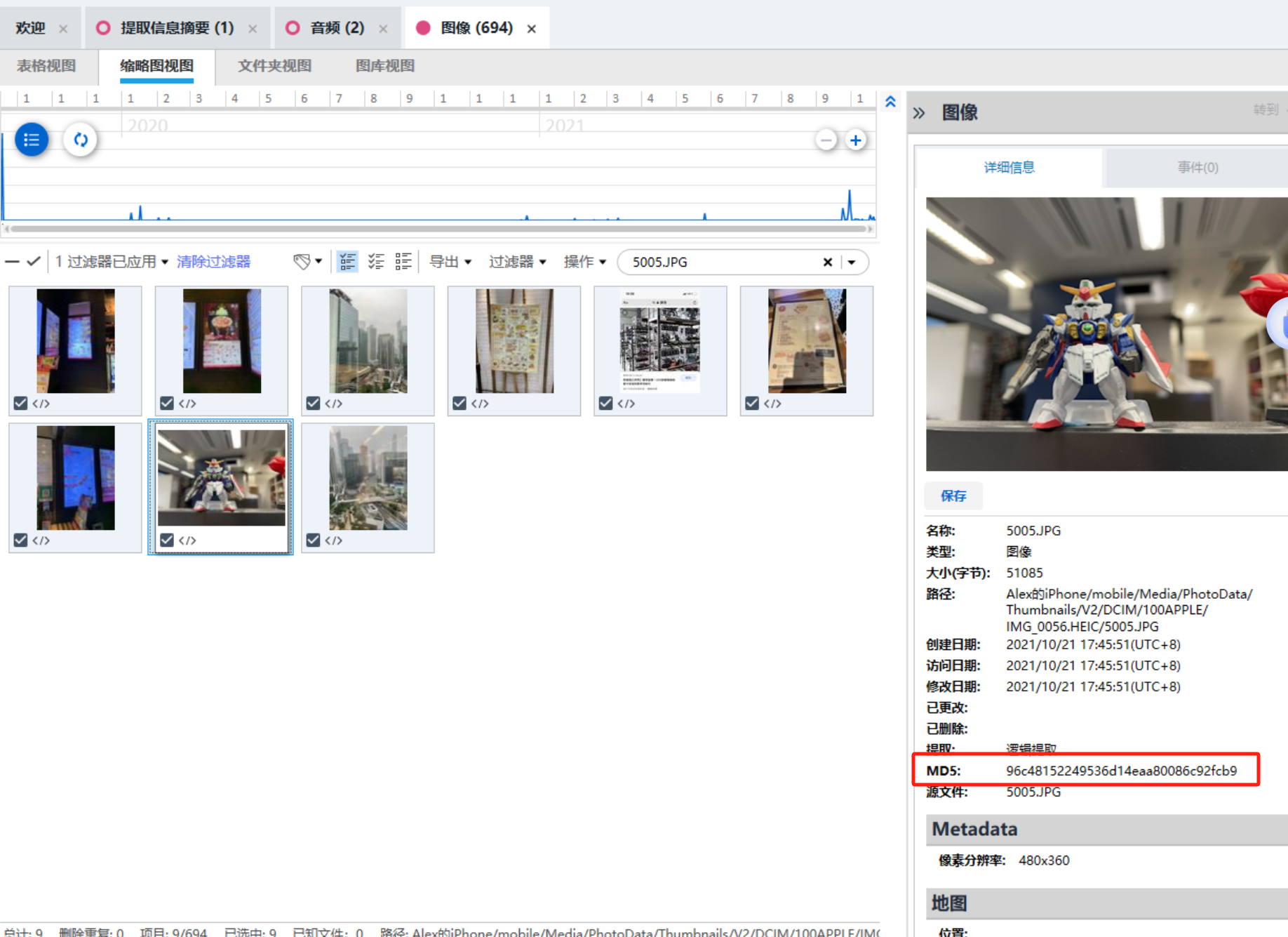
Task: Click the tag icon in the toolbar
Action: (302, 262)
